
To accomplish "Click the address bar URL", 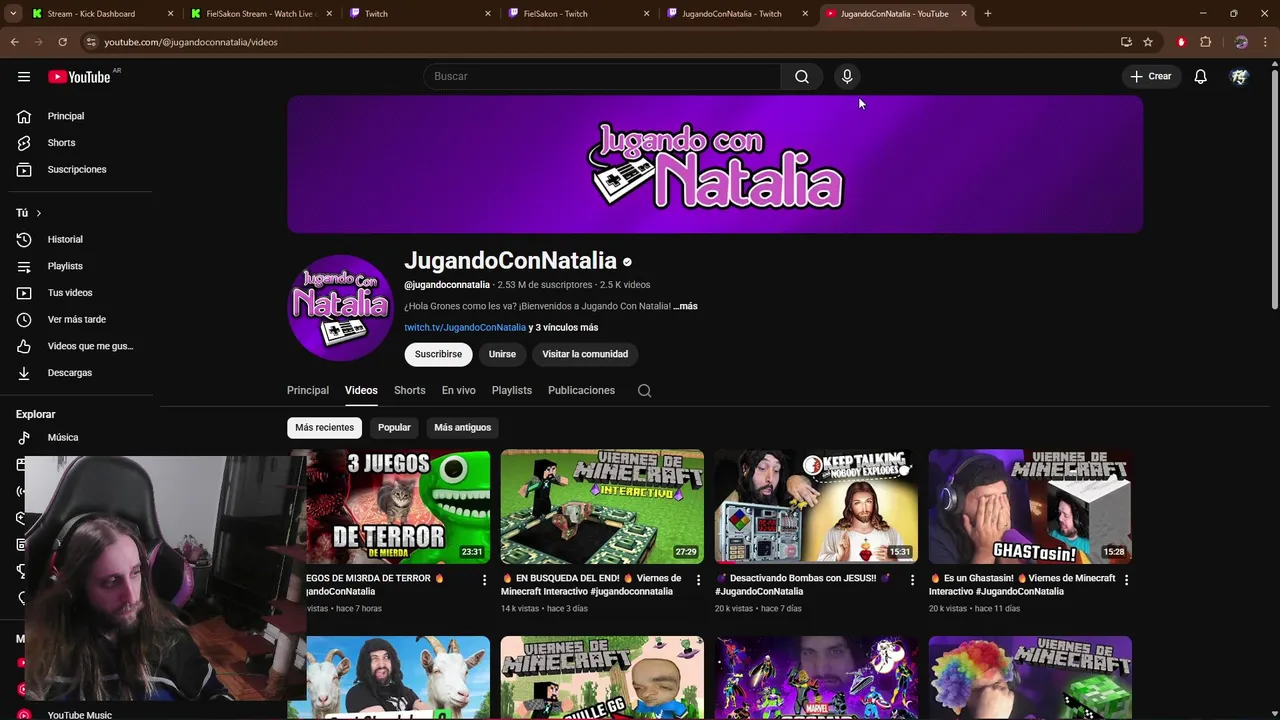I will click(x=191, y=42).
